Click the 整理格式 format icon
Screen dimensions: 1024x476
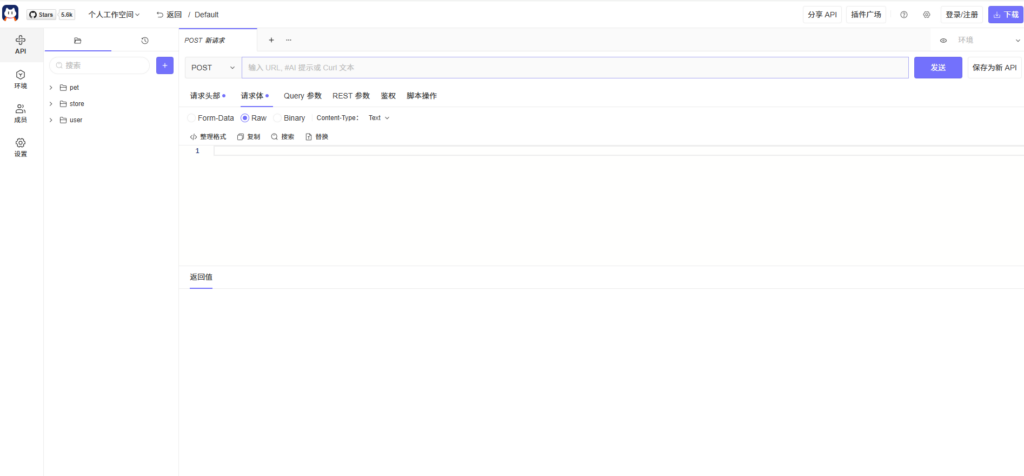pyautogui.click(x=193, y=136)
